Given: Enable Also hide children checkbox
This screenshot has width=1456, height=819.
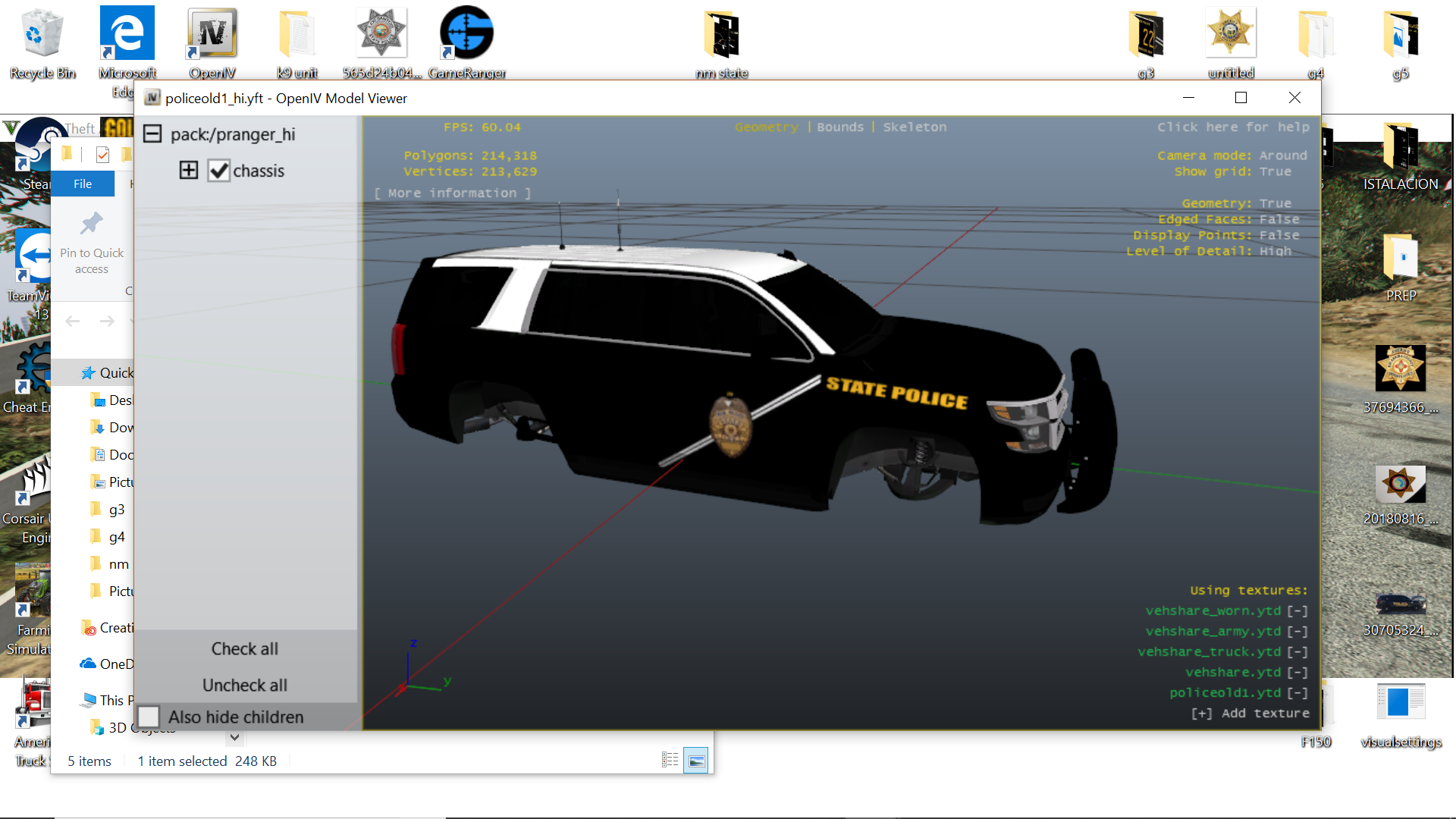Looking at the screenshot, I should point(149,717).
